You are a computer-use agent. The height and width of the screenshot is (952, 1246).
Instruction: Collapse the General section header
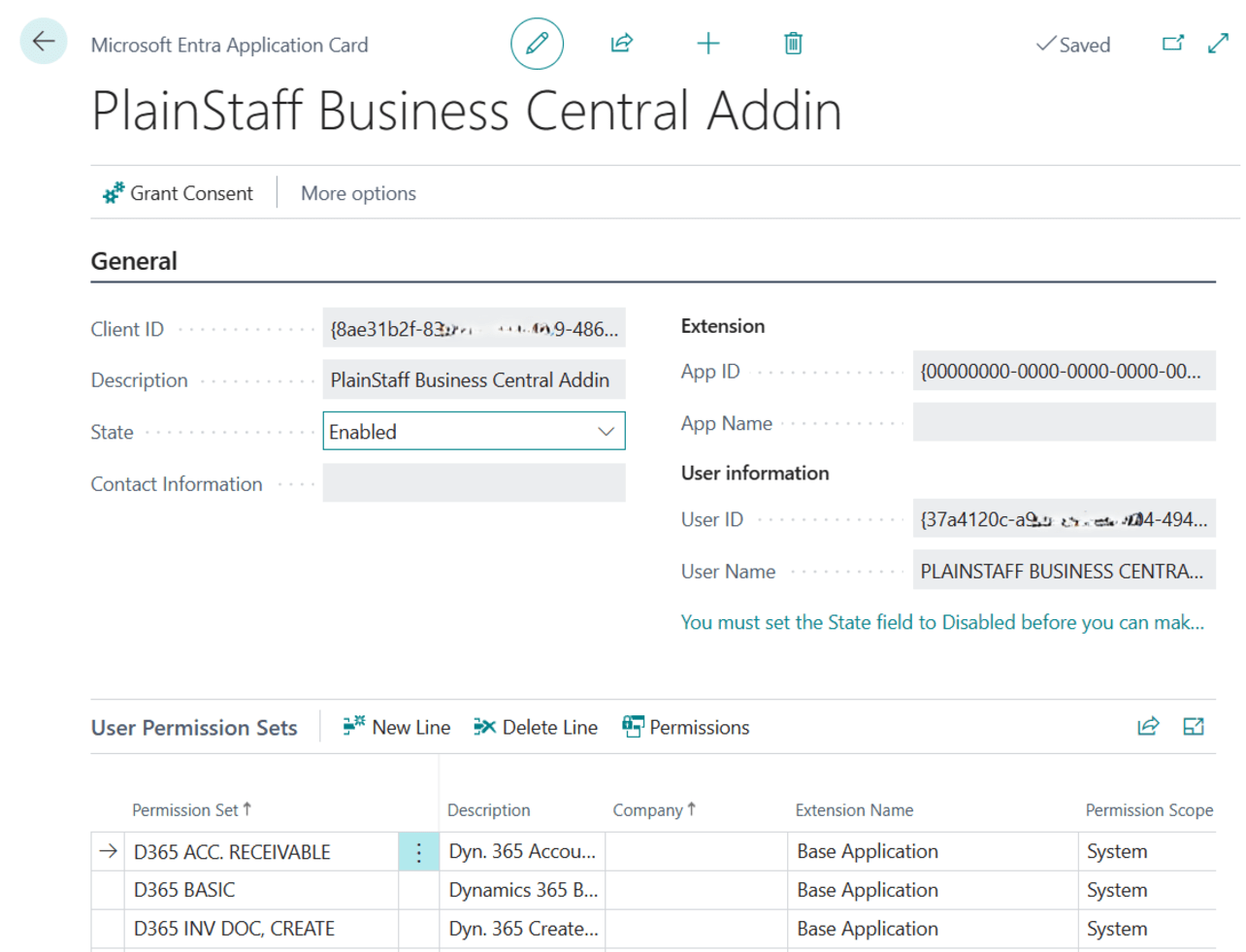(x=134, y=261)
